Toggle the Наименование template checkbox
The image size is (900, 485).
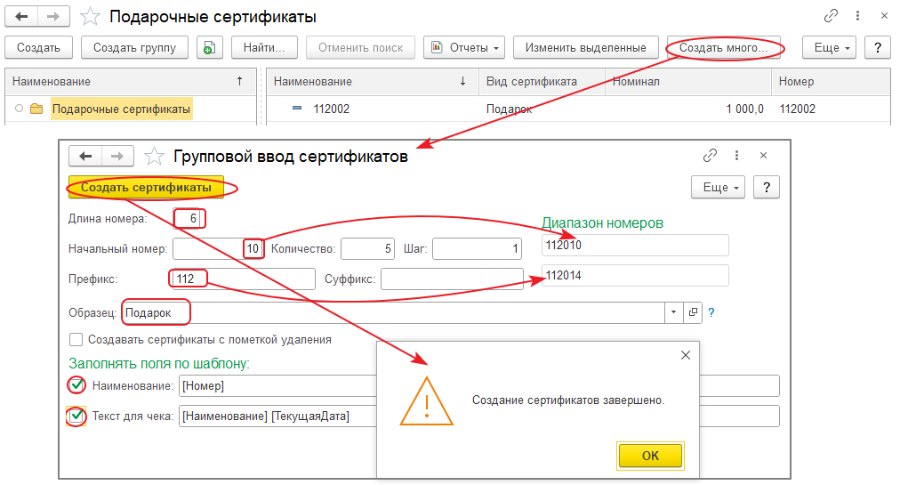(76, 385)
